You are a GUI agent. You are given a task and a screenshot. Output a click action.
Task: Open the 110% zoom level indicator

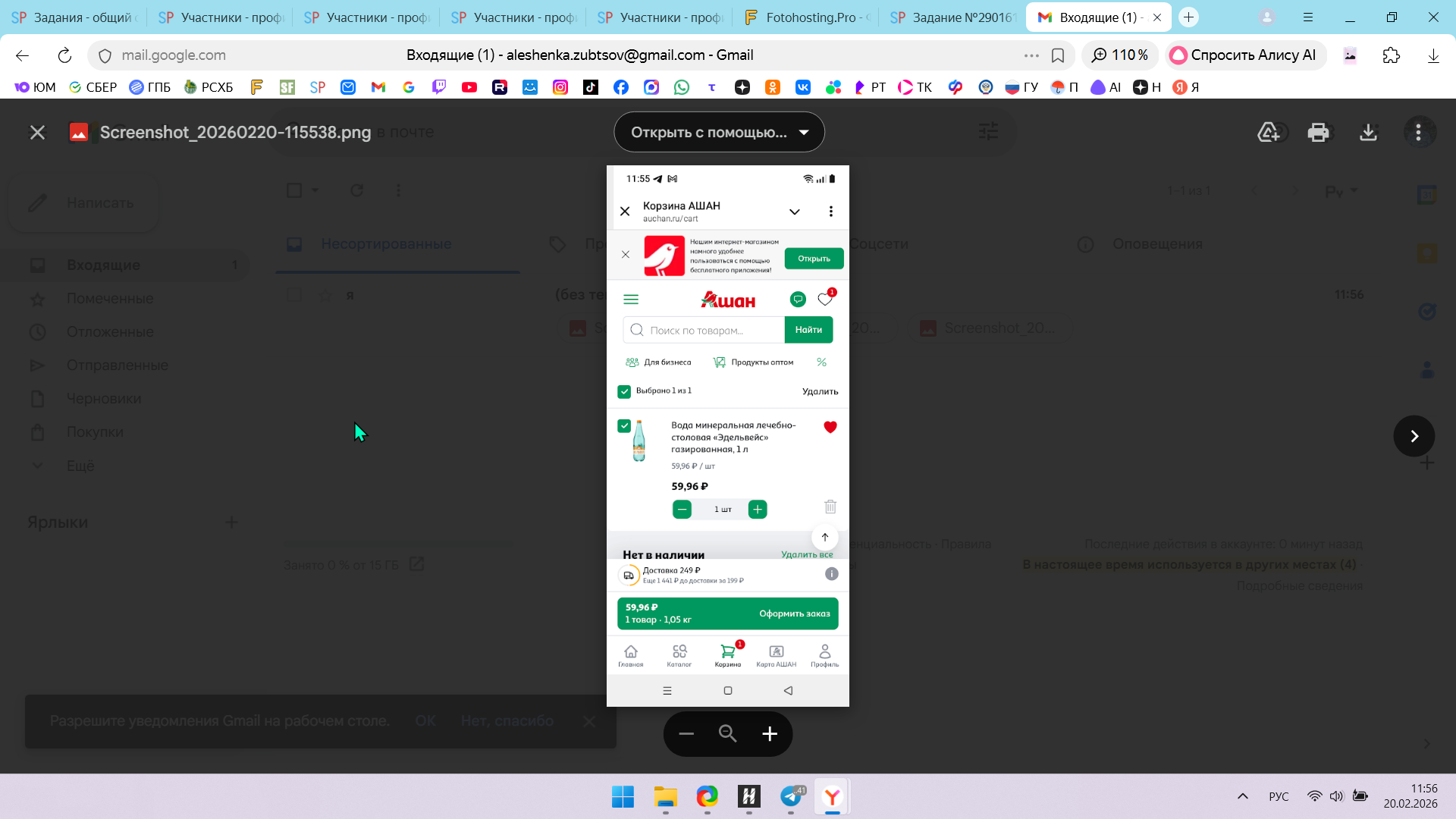1120,55
